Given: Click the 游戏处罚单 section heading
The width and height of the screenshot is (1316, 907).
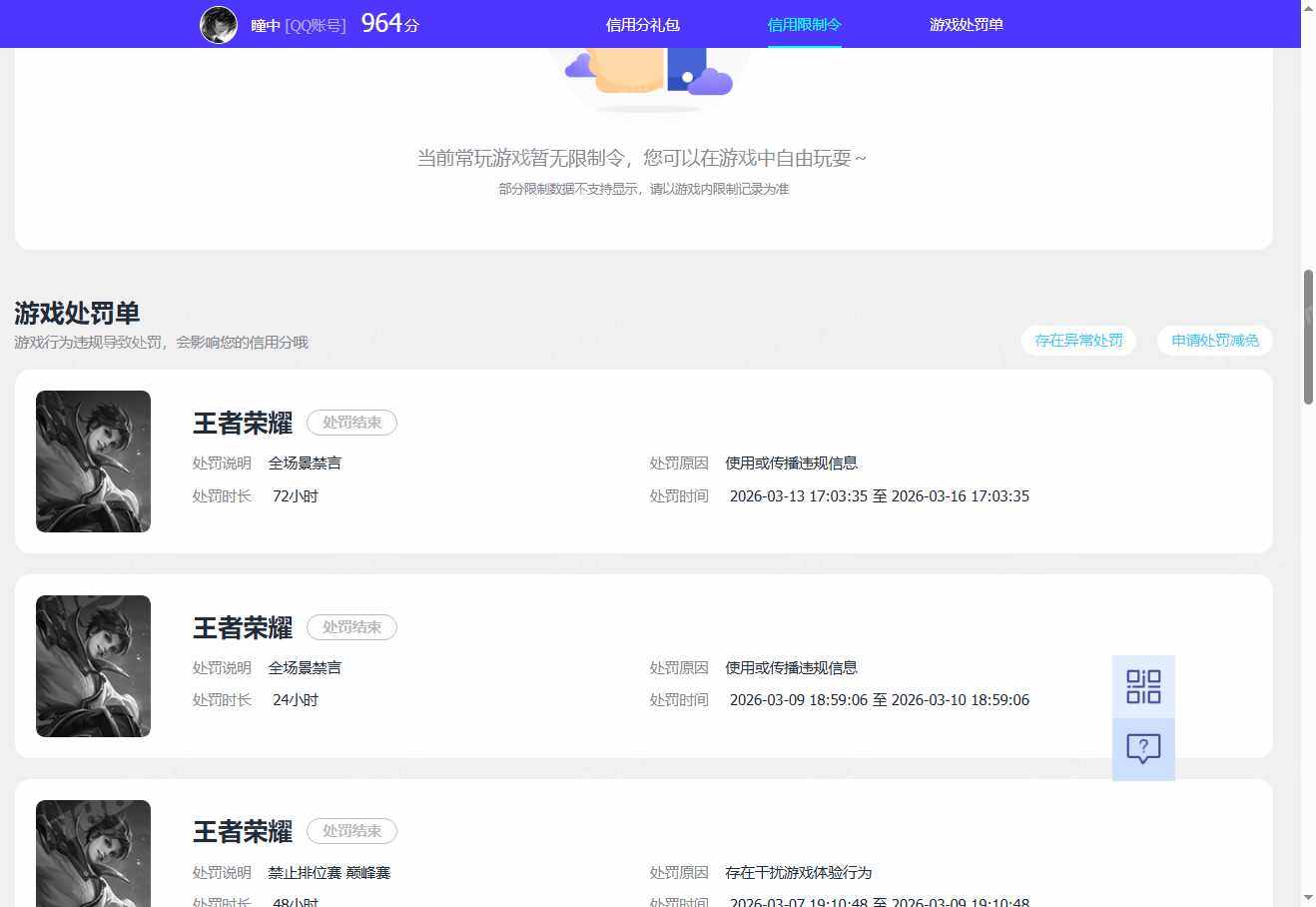Looking at the screenshot, I should (x=77, y=314).
